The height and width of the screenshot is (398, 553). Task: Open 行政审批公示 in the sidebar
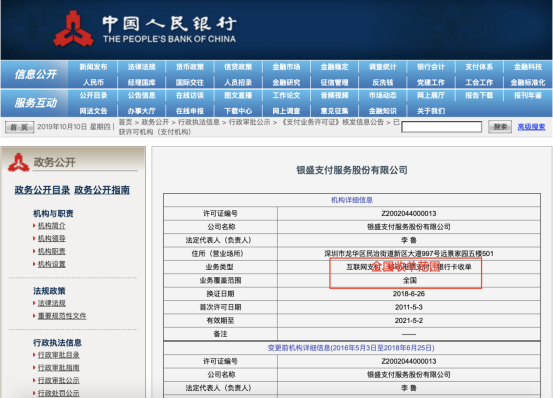(59, 380)
